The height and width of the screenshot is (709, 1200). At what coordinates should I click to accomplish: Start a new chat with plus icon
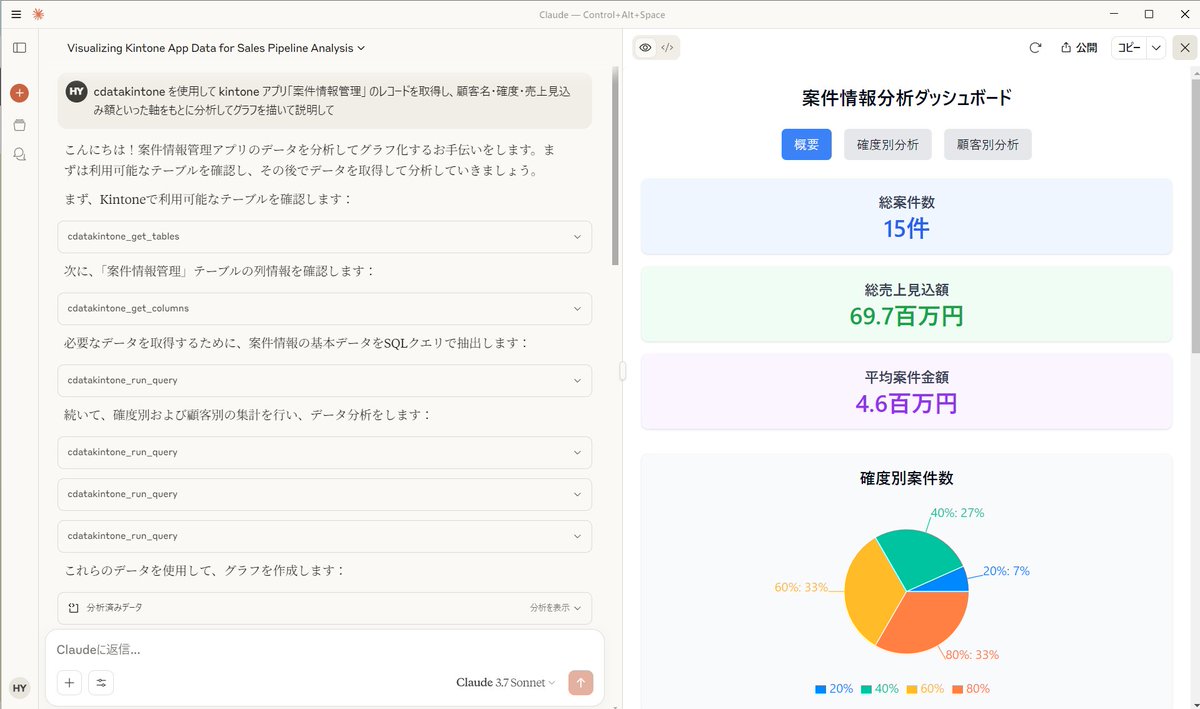(x=19, y=93)
